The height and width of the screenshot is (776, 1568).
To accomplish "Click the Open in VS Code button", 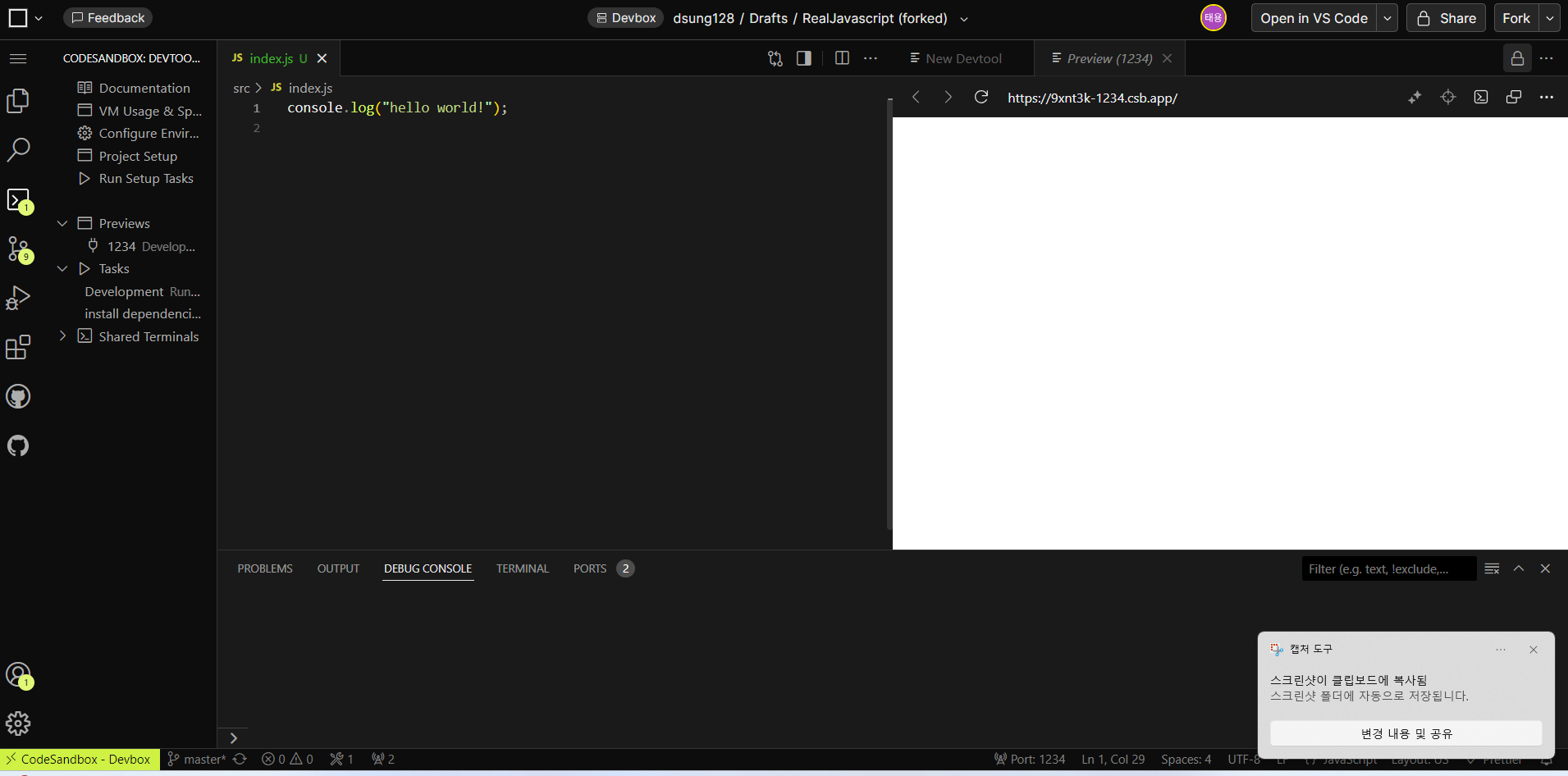I will [x=1314, y=18].
